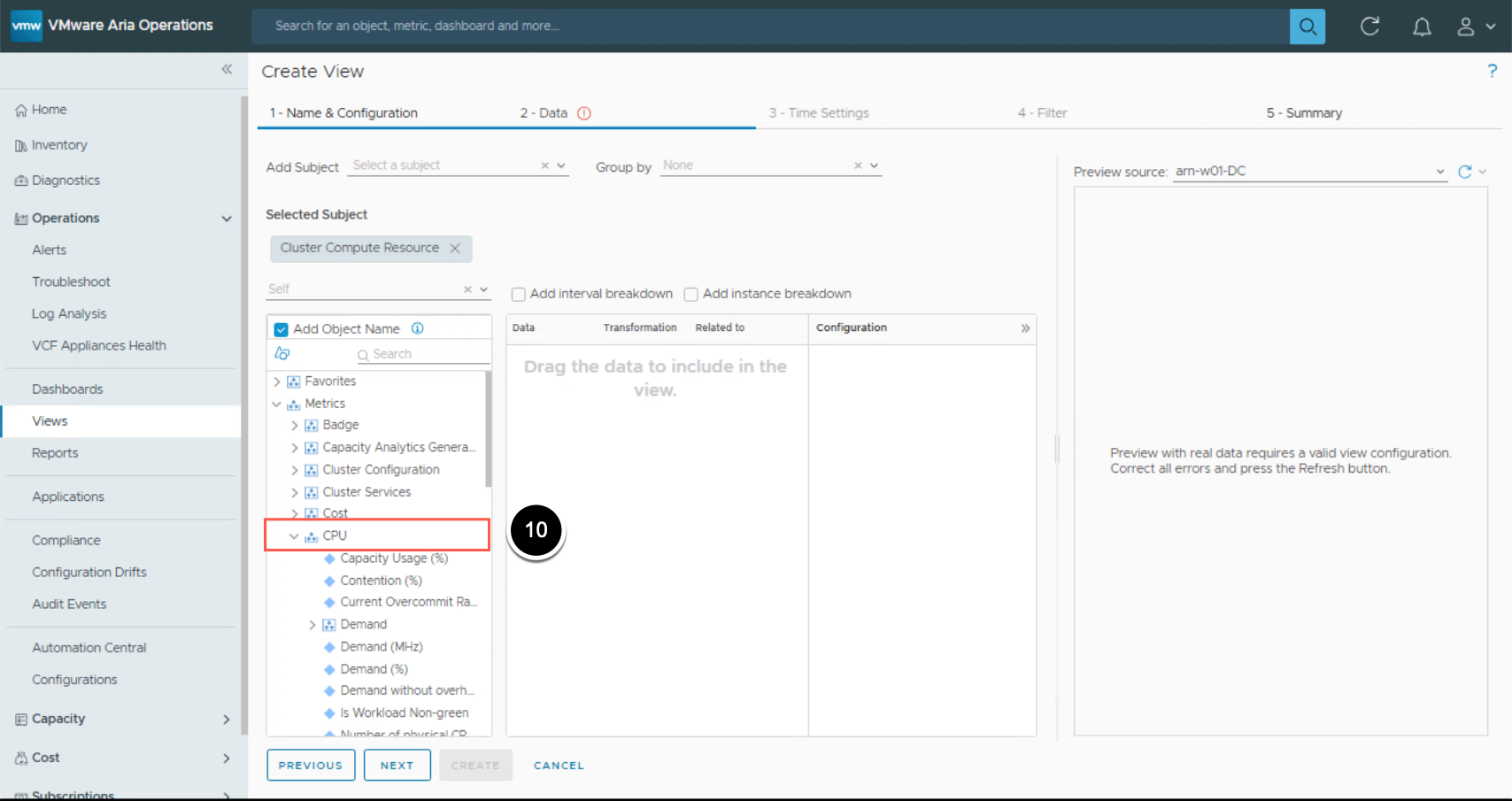Enable Add interval breakdown

[519, 295]
